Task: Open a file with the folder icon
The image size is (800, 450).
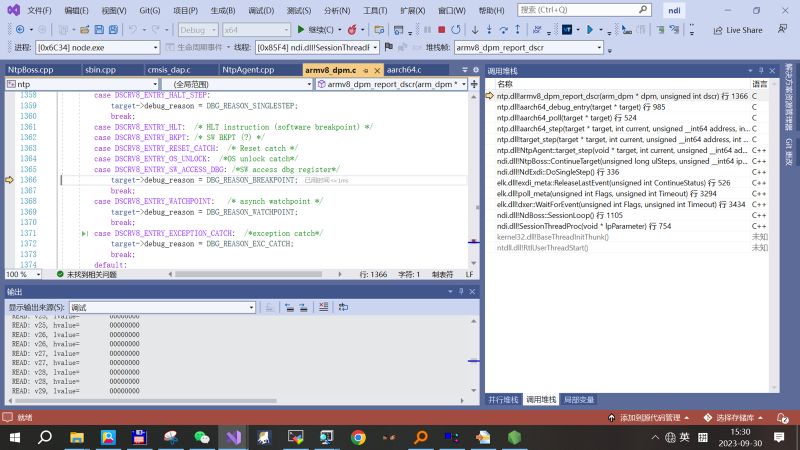Action: [84, 30]
